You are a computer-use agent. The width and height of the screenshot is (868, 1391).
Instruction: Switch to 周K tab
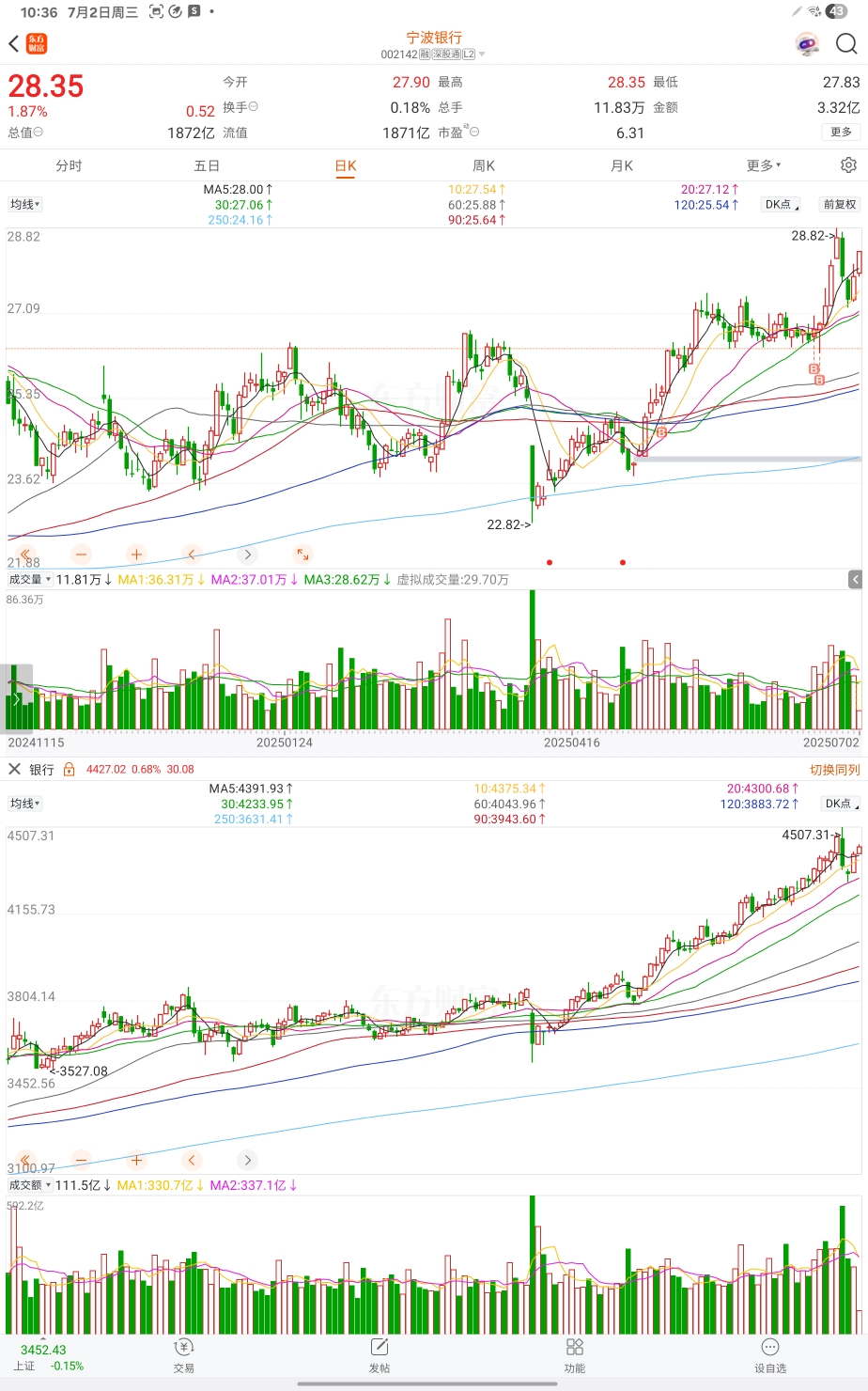tap(484, 165)
